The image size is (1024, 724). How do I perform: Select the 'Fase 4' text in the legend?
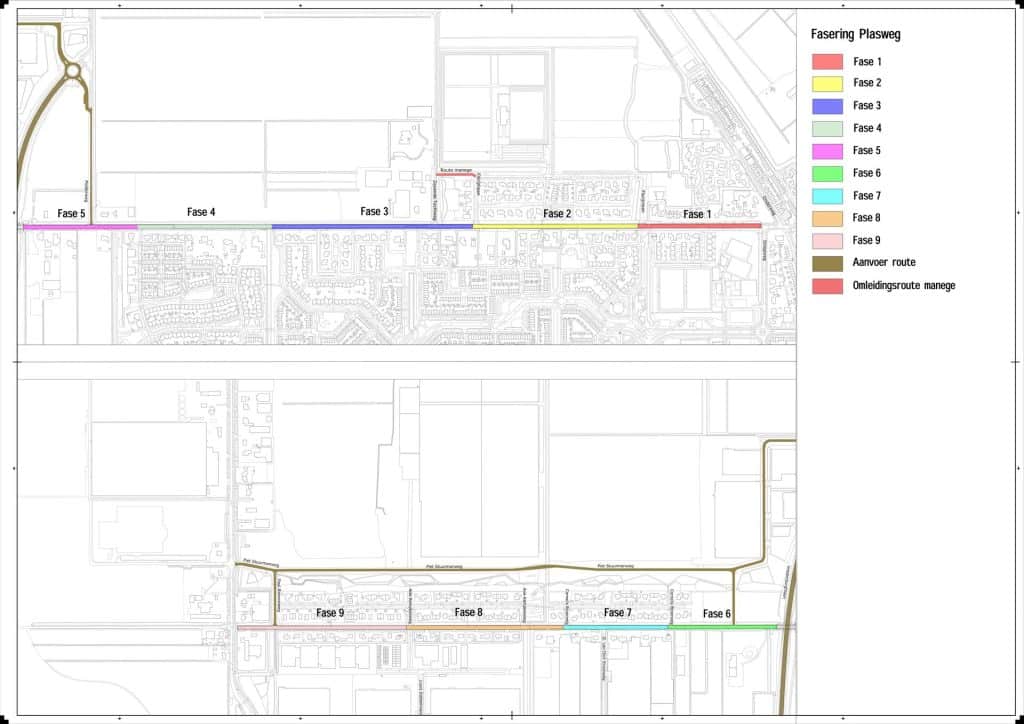pos(867,128)
